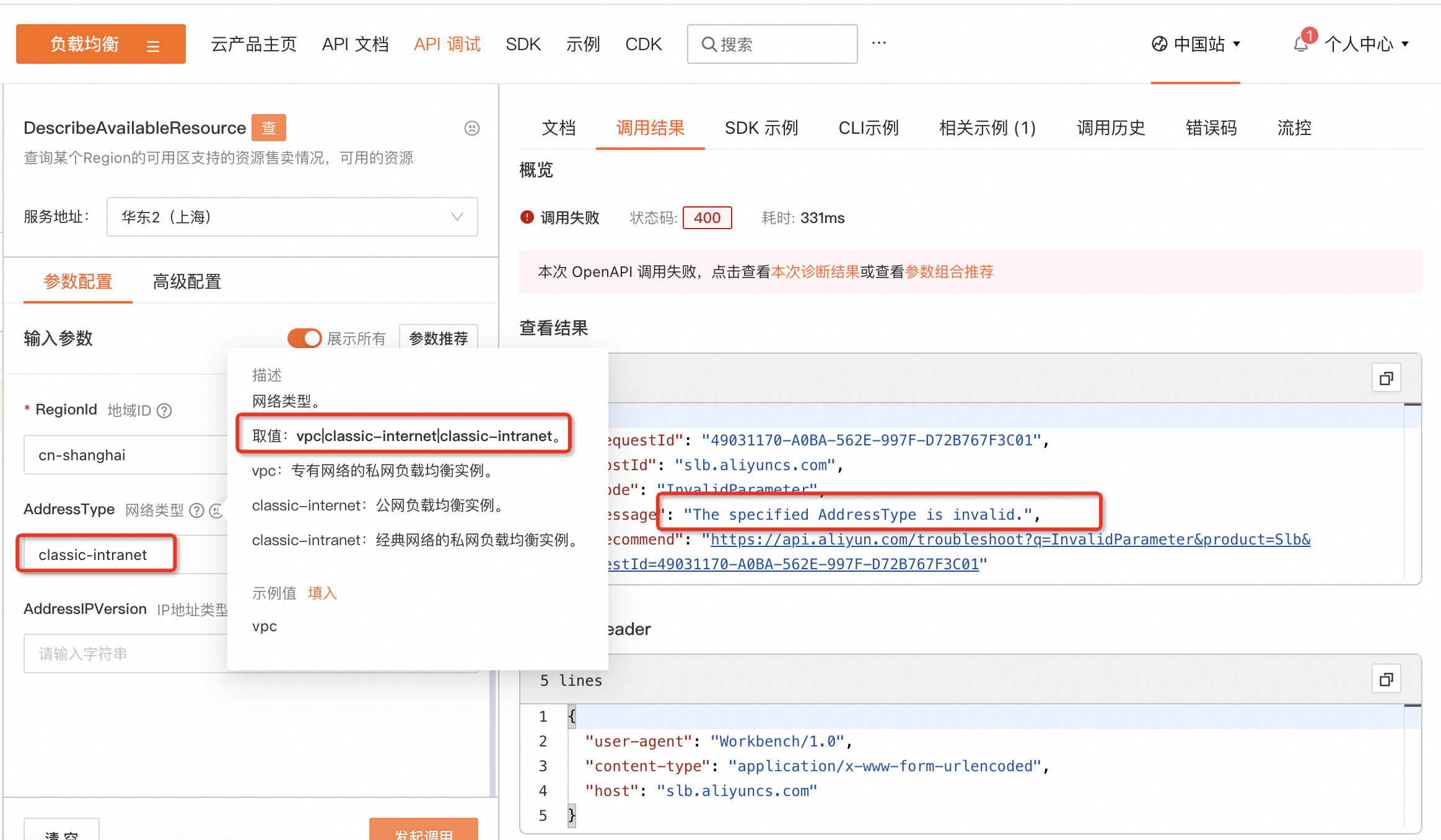Click the "Workbench/1.0" user-agent value

[x=777, y=742]
